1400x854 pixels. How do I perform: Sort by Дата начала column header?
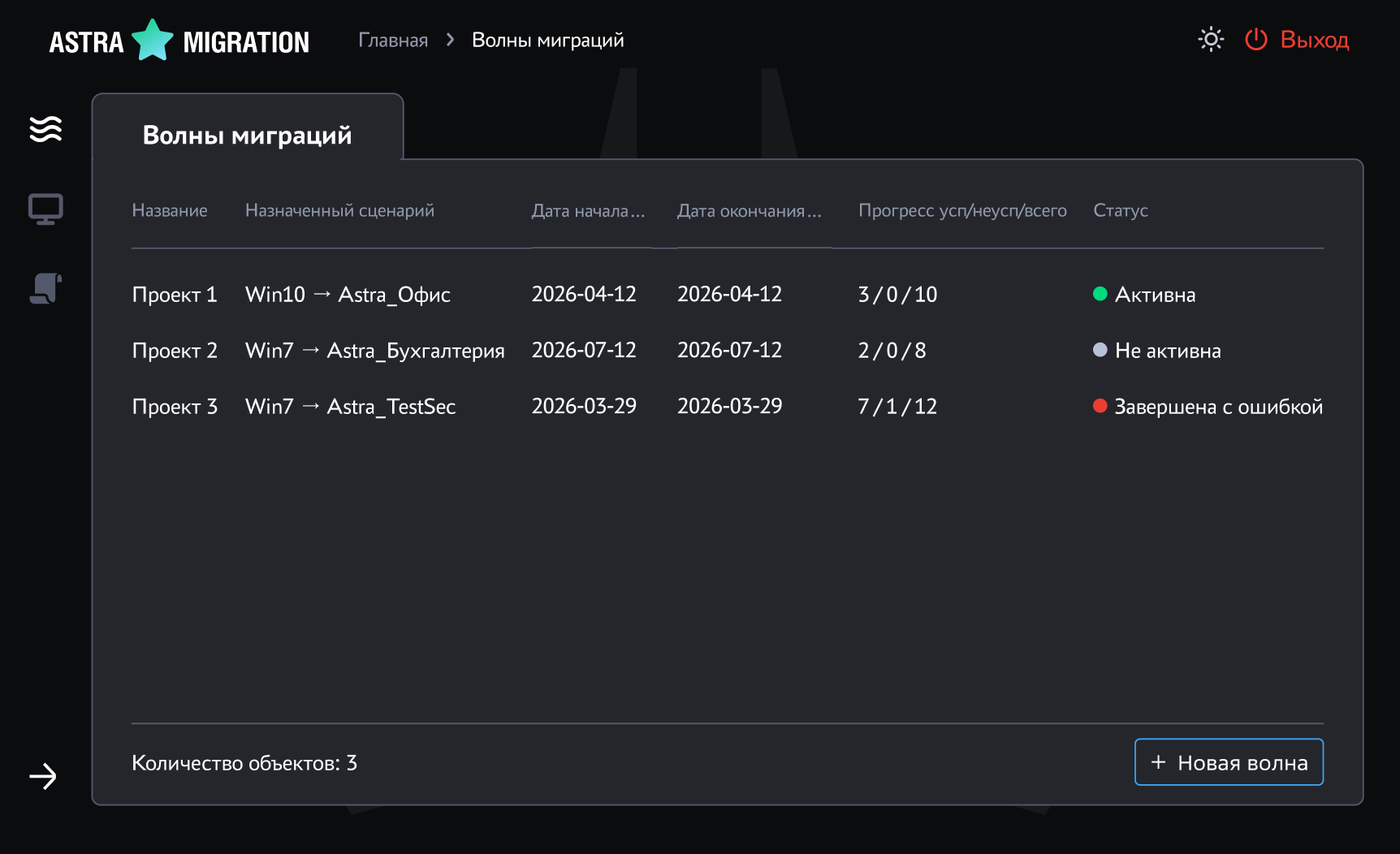587,211
